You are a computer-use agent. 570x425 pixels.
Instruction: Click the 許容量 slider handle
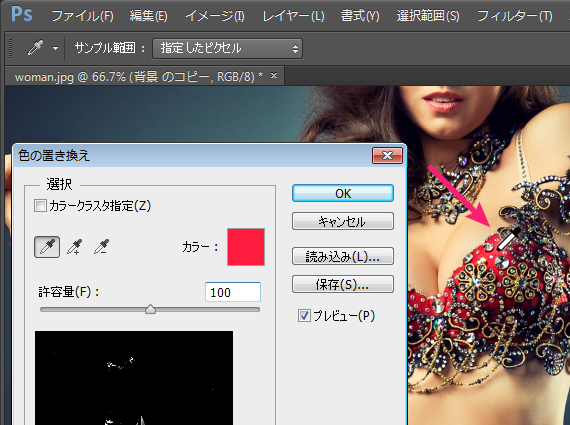[x=150, y=309]
